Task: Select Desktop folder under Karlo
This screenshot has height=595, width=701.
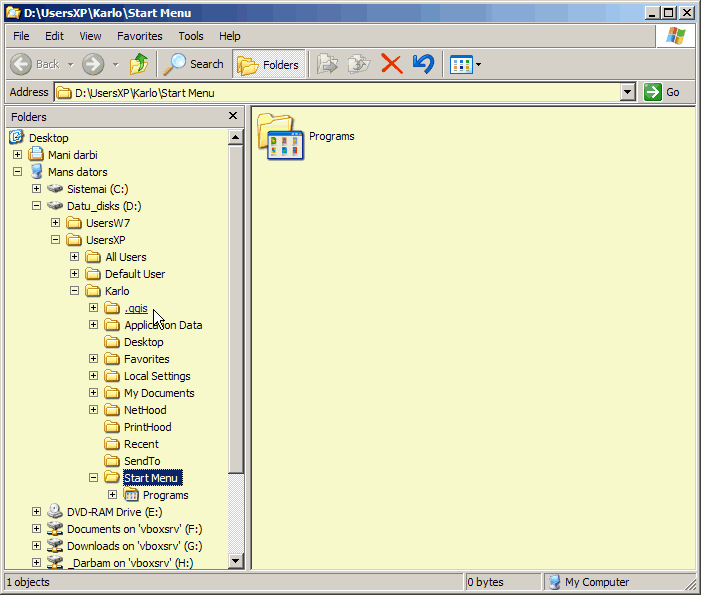Action: [144, 342]
